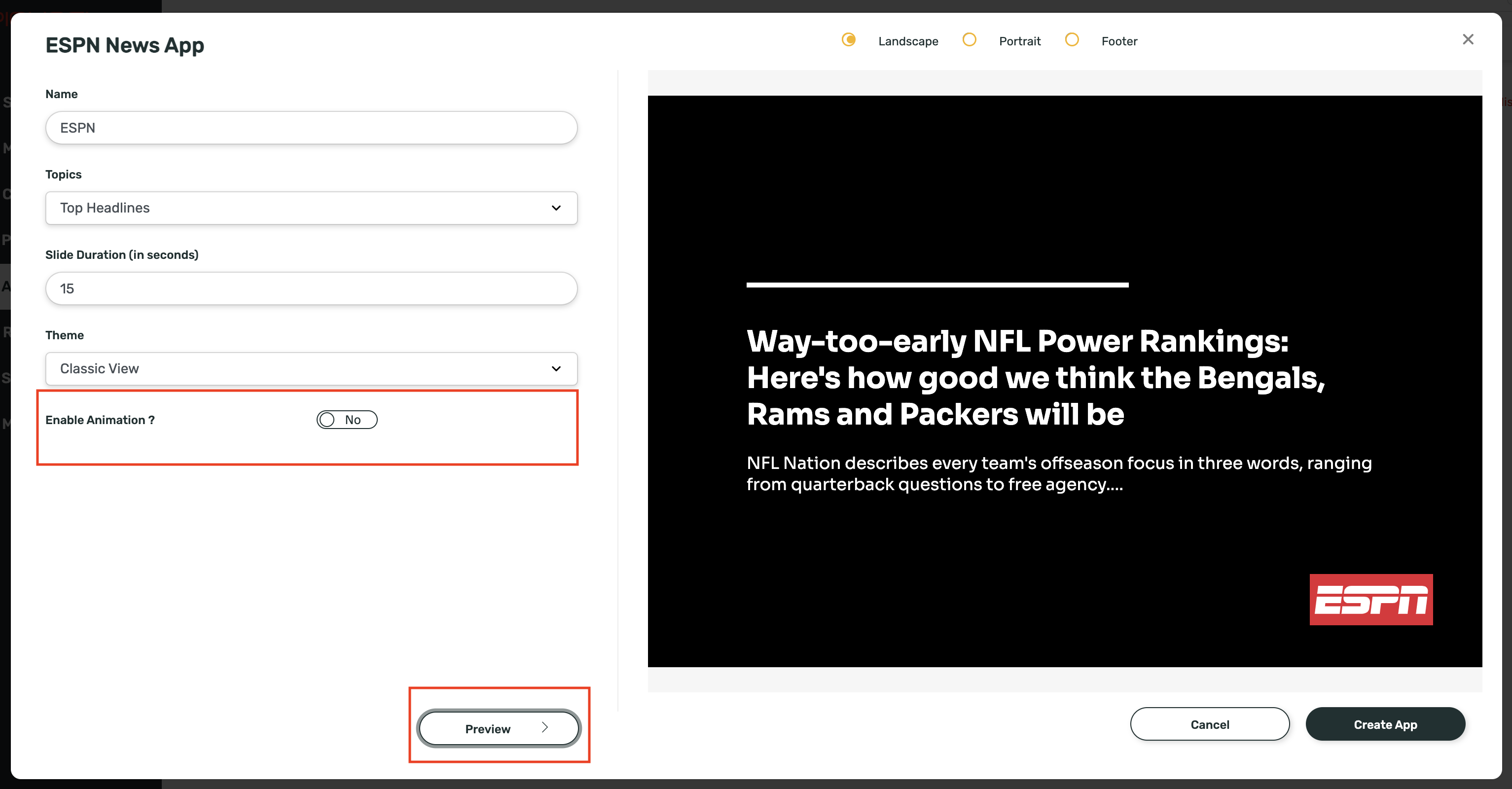This screenshot has width=1512, height=789.
Task: Open the Theme dropdown showing Classic View
Action: tap(311, 369)
